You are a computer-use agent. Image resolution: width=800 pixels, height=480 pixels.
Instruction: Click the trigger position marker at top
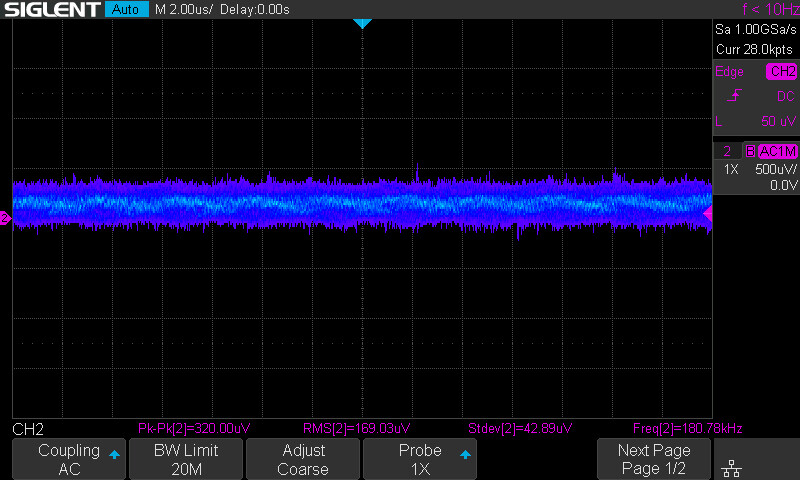(x=362, y=23)
